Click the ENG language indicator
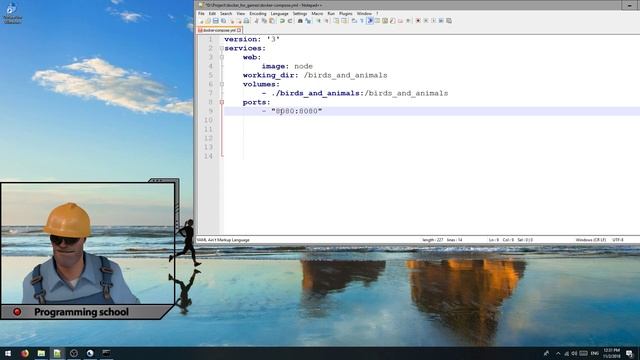640x360 pixels. coord(595,353)
